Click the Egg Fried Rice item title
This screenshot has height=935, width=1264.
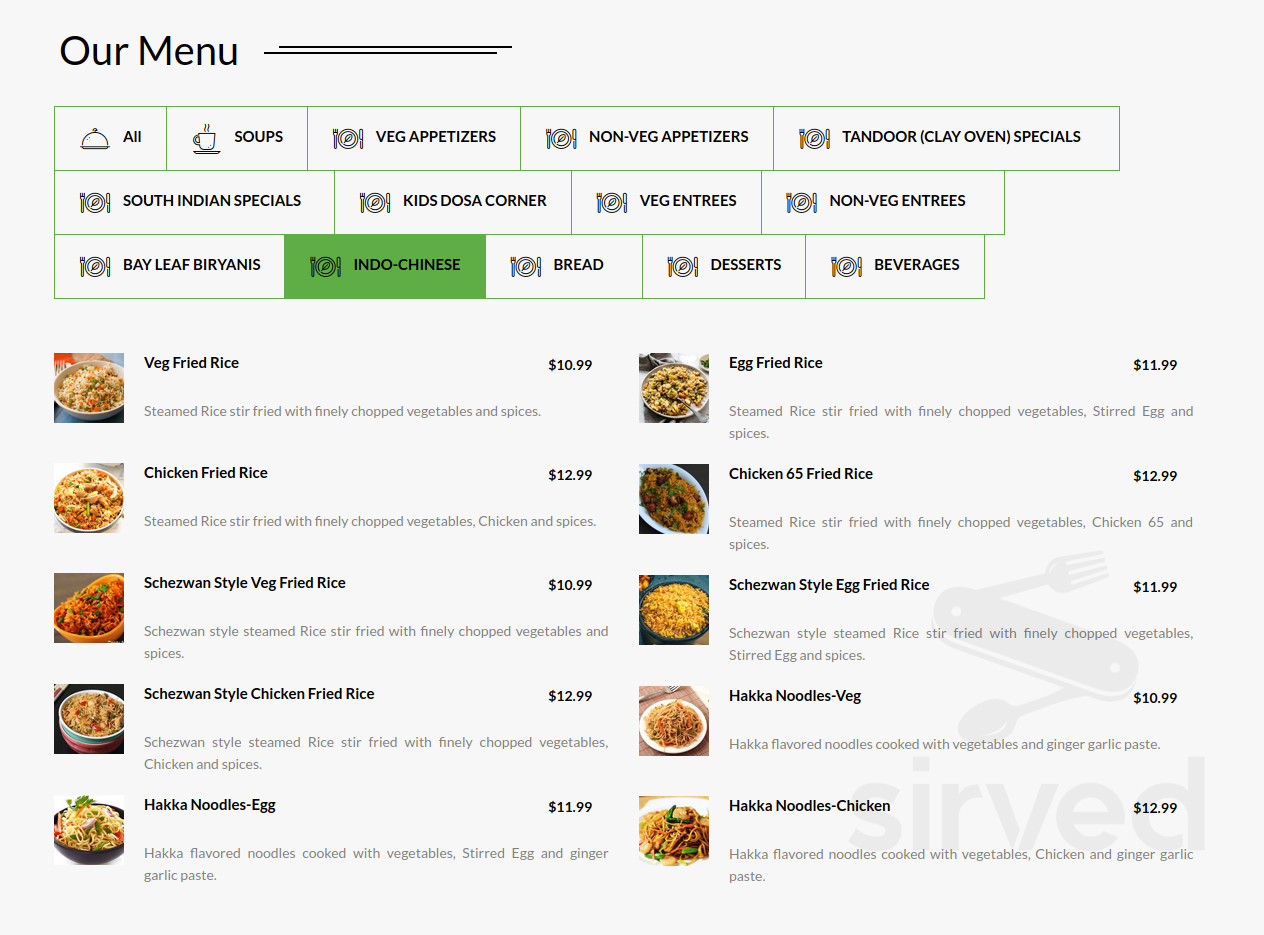[775, 362]
